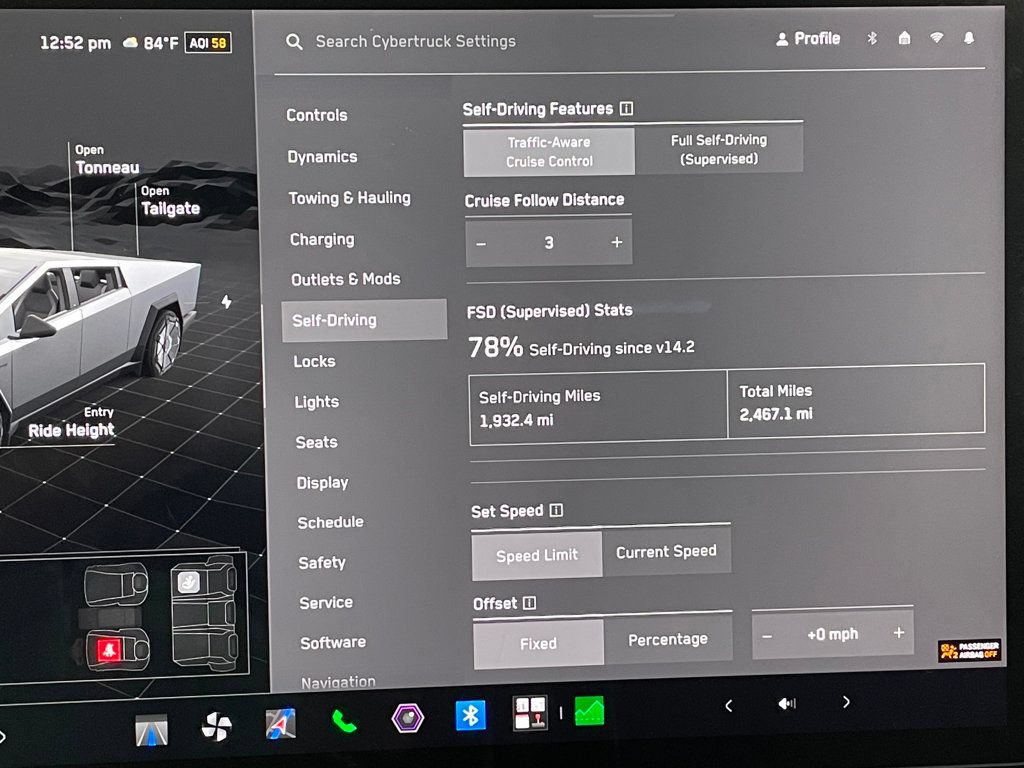Show info for Offset
The width and height of the screenshot is (1024, 768).
[x=530, y=603]
